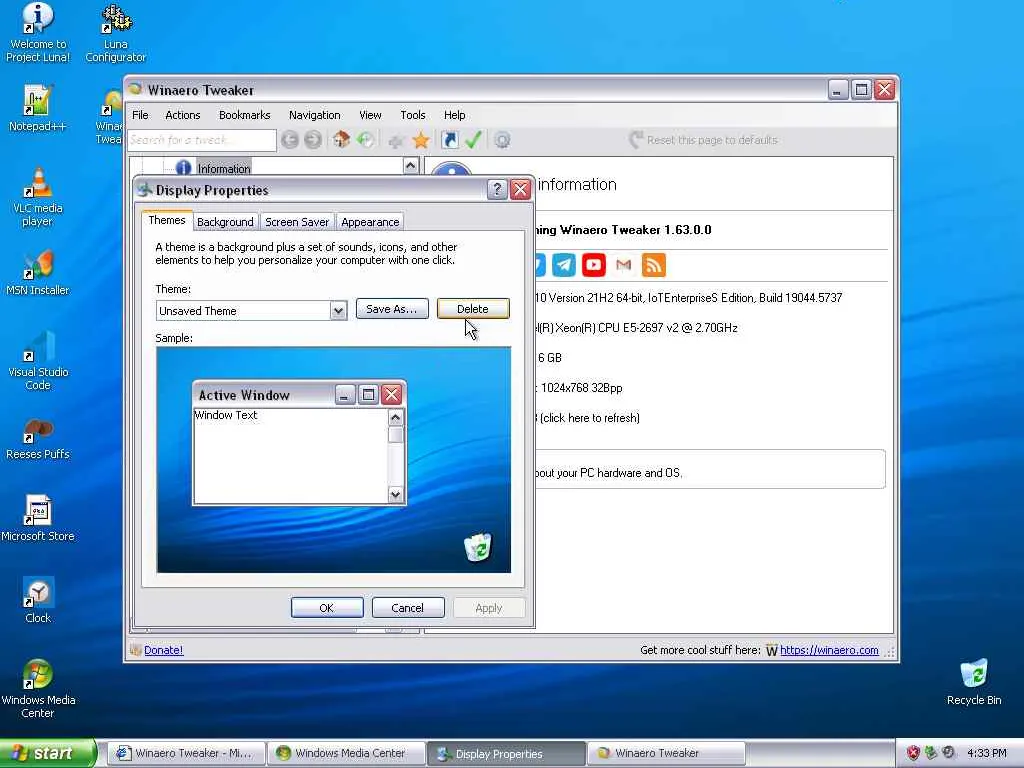1024x768 pixels.
Task: Open the Bookmarks menu
Action: click(244, 115)
